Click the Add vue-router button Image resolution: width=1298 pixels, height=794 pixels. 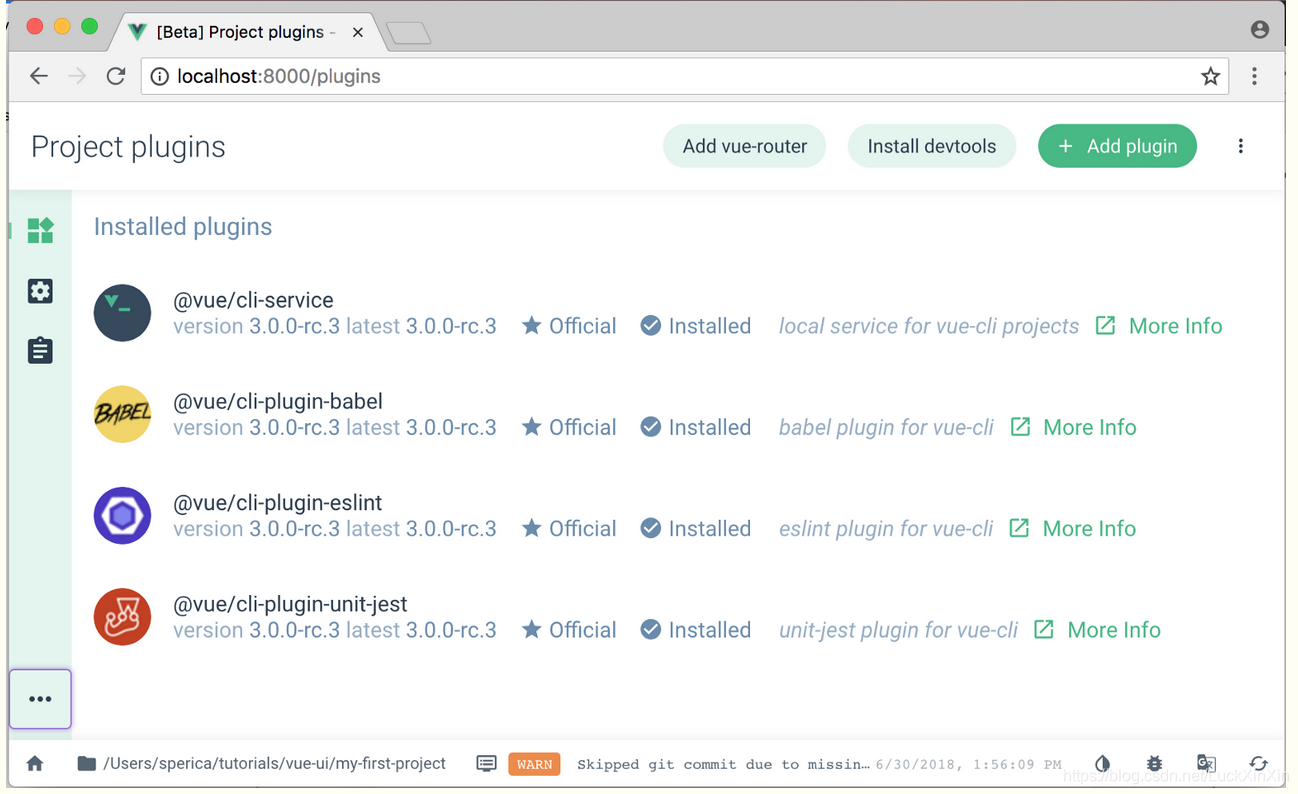[x=745, y=146]
